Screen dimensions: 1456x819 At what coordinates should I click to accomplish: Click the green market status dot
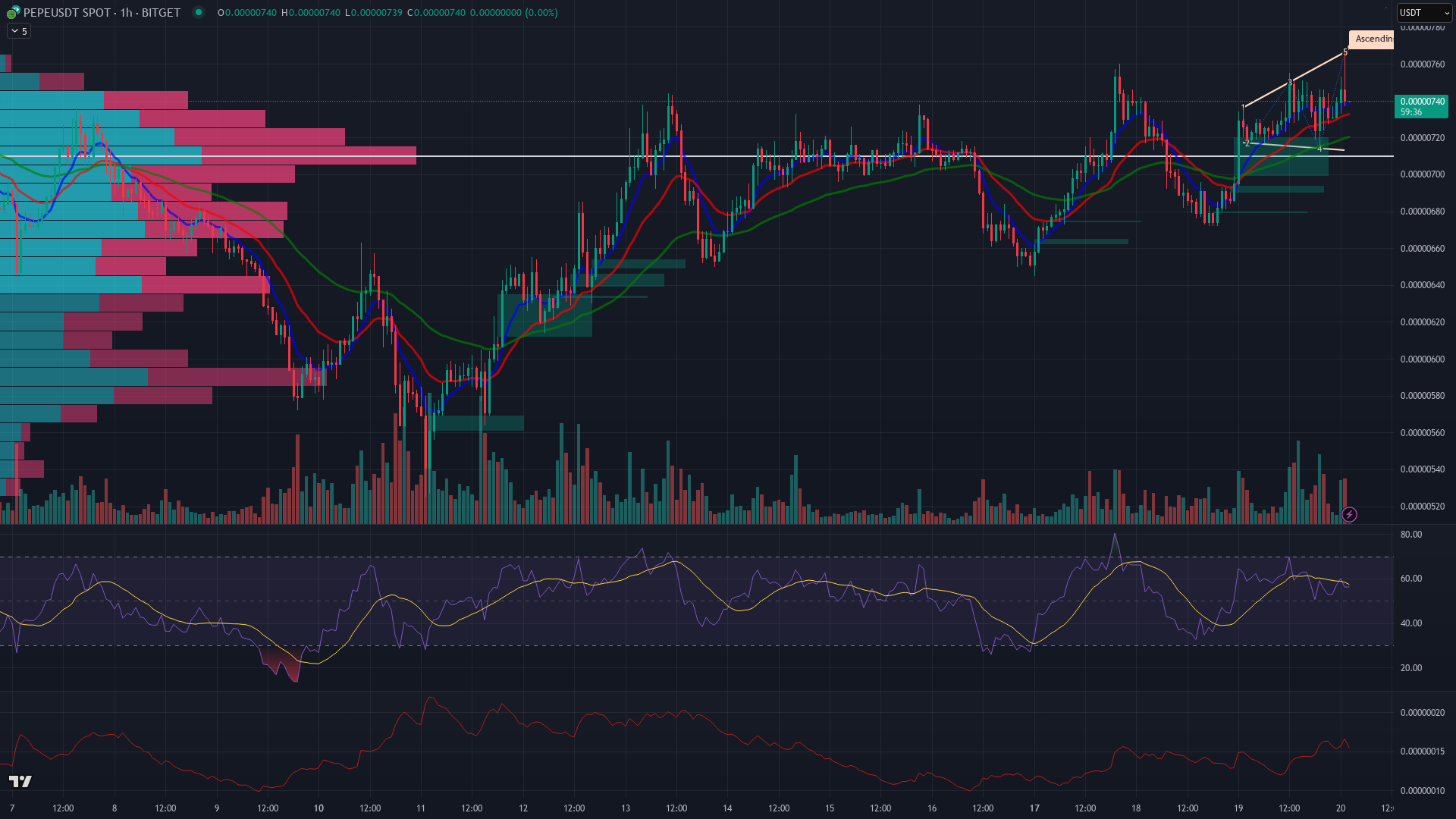coord(198,12)
